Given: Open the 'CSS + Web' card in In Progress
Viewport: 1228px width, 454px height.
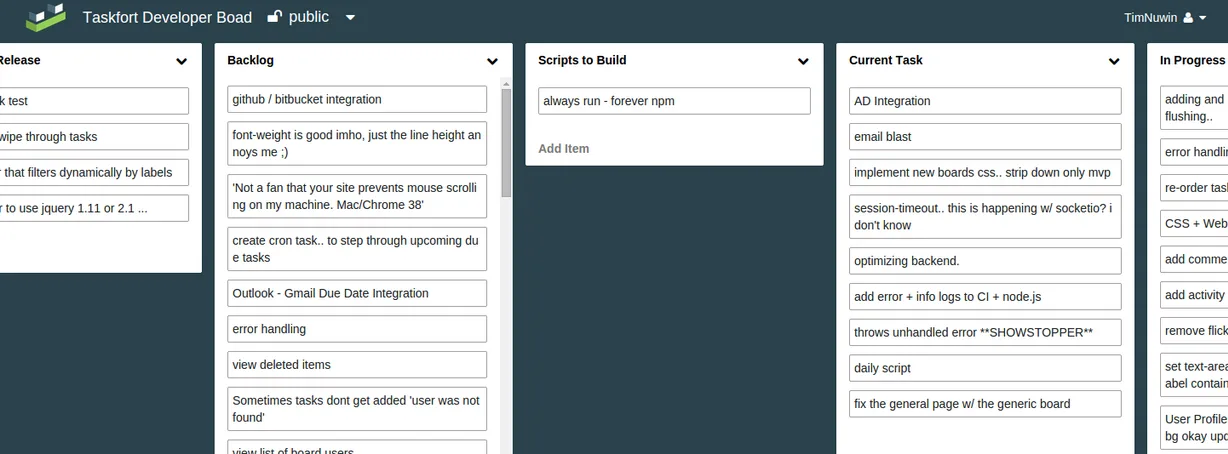Looking at the screenshot, I should (x=1194, y=224).
